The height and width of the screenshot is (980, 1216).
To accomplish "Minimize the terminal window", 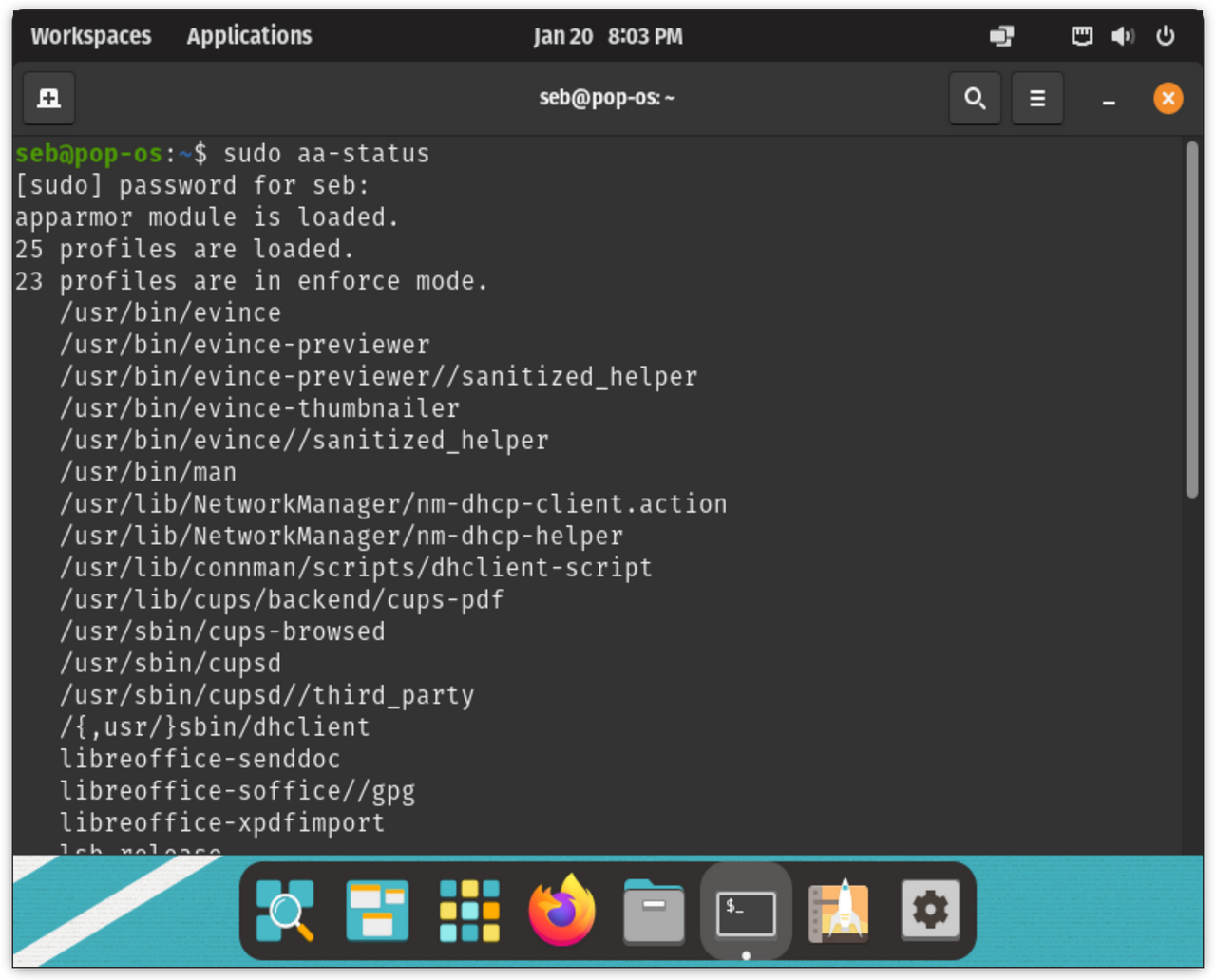I will [x=1109, y=99].
